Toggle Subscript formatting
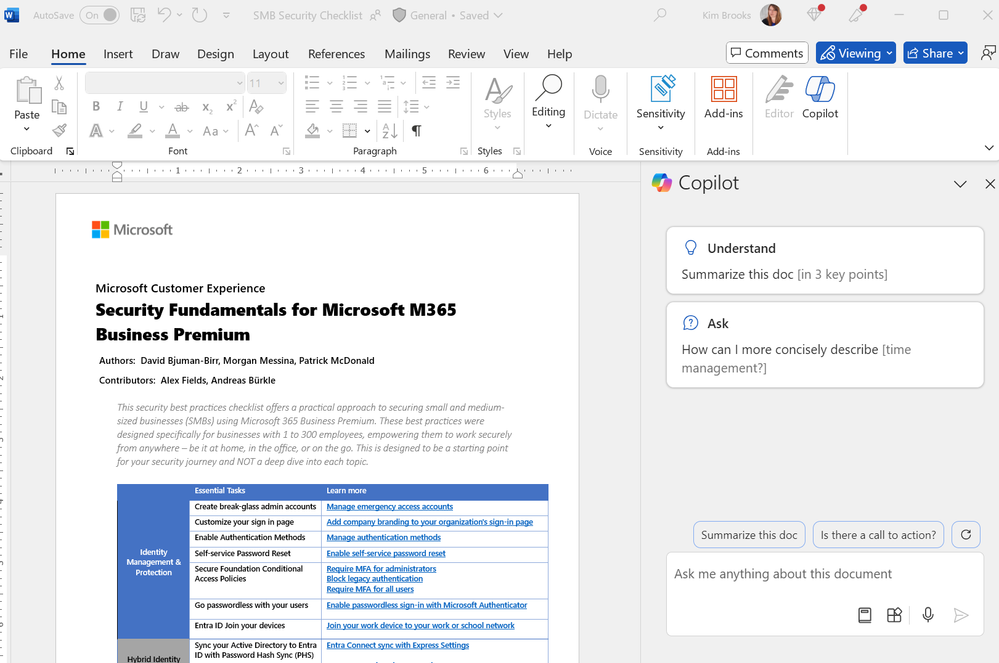999x663 pixels. click(x=207, y=107)
